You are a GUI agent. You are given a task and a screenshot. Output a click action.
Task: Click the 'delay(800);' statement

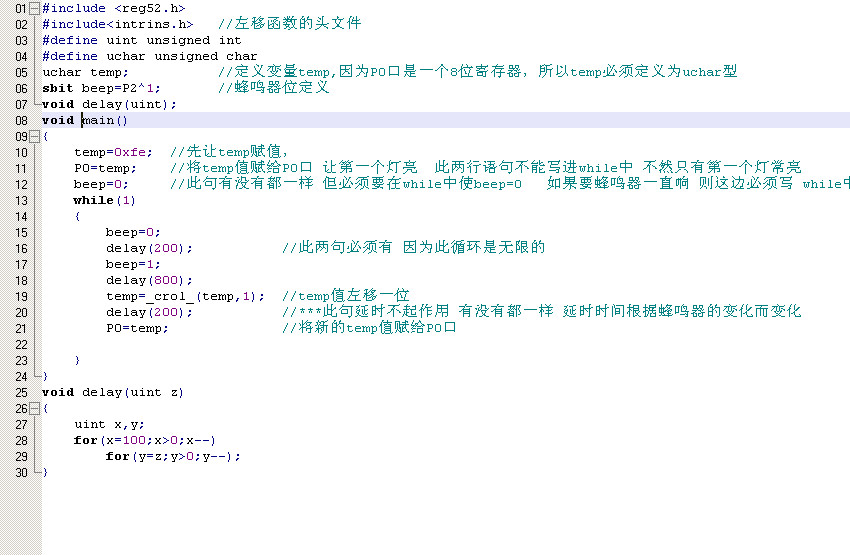click(149, 280)
